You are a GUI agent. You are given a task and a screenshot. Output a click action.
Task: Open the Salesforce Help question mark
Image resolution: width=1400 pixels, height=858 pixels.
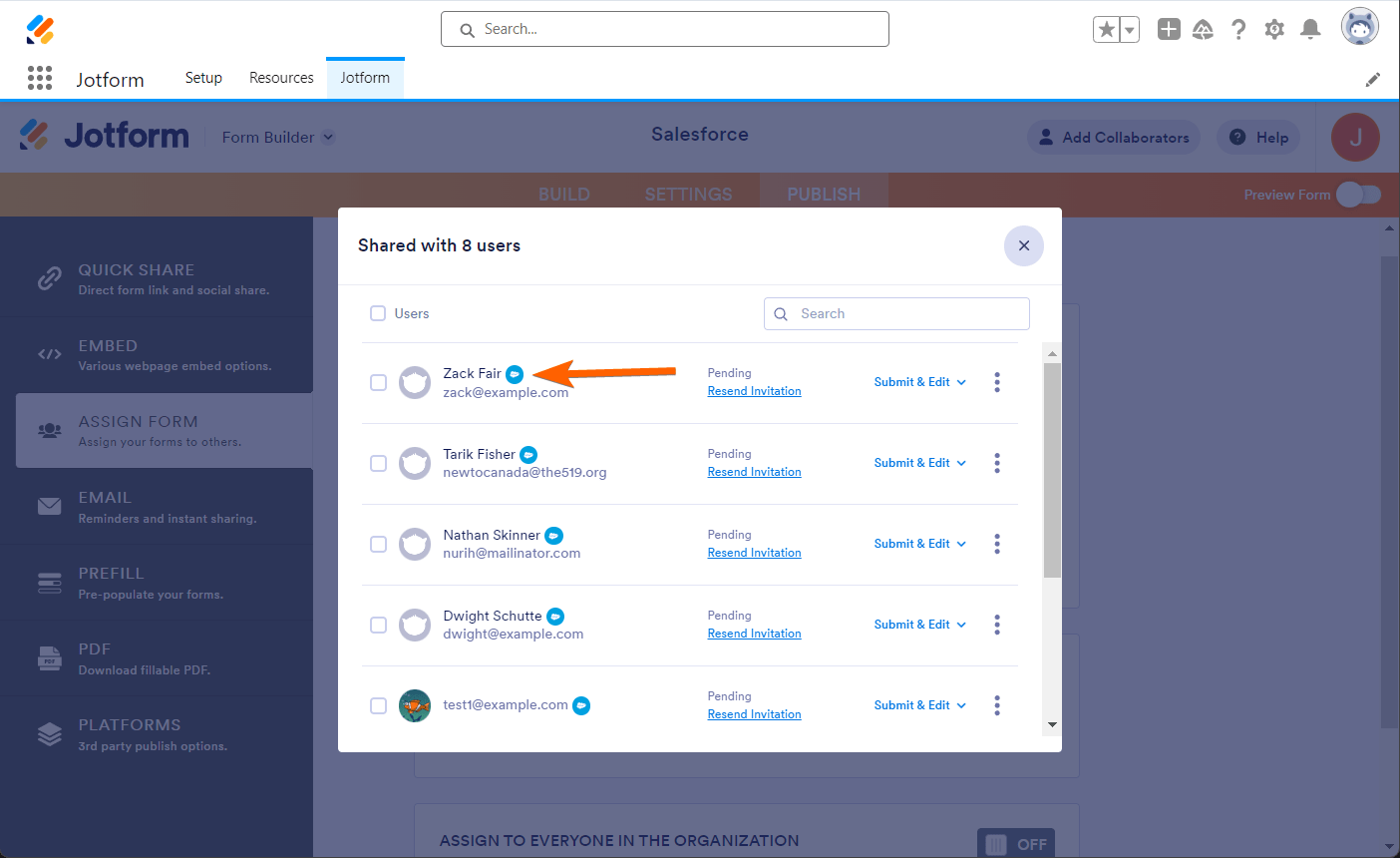pyautogui.click(x=1238, y=30)
